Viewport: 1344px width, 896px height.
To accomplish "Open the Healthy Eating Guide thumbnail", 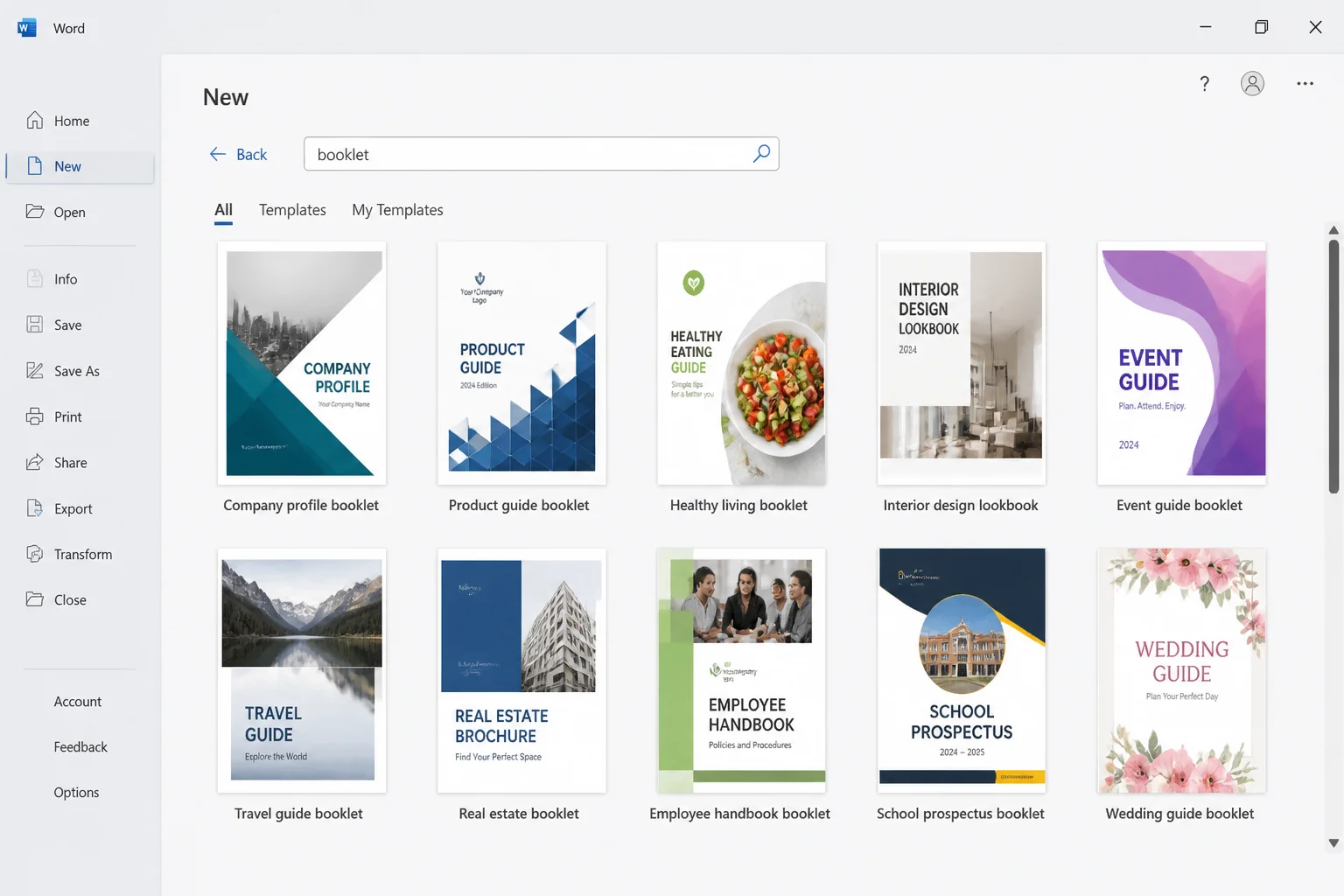I will 741,363.
